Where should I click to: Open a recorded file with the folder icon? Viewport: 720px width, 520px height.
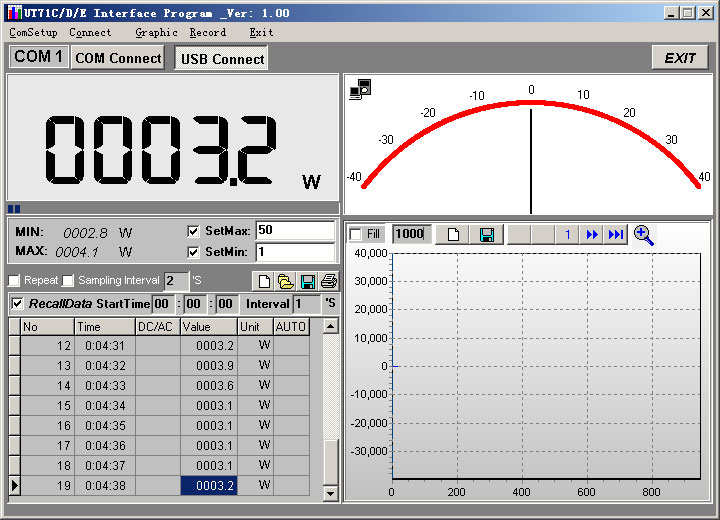[286, 281]
